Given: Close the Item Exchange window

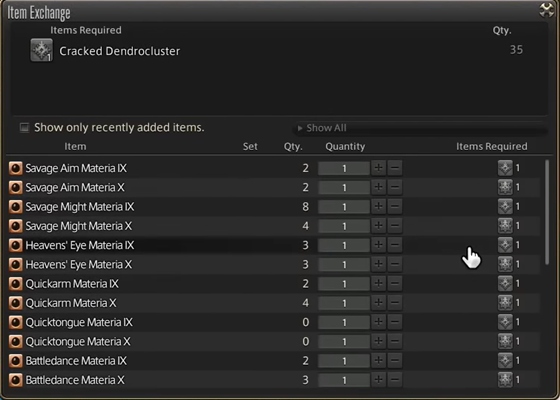Looking at the screenshot, I should pos(547,10).
